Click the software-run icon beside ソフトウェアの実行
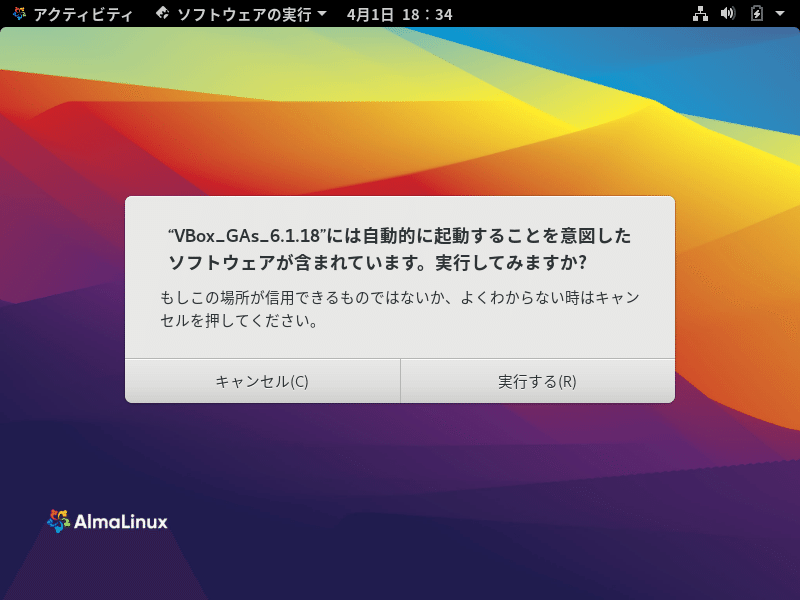This screenshot has width=800, height=600. (x=163, y=13)
